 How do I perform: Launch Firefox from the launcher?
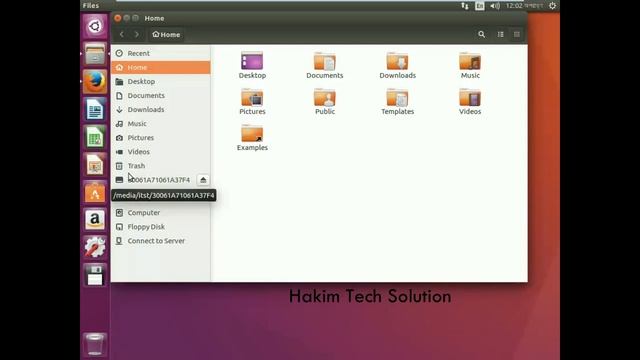(95, 81)
